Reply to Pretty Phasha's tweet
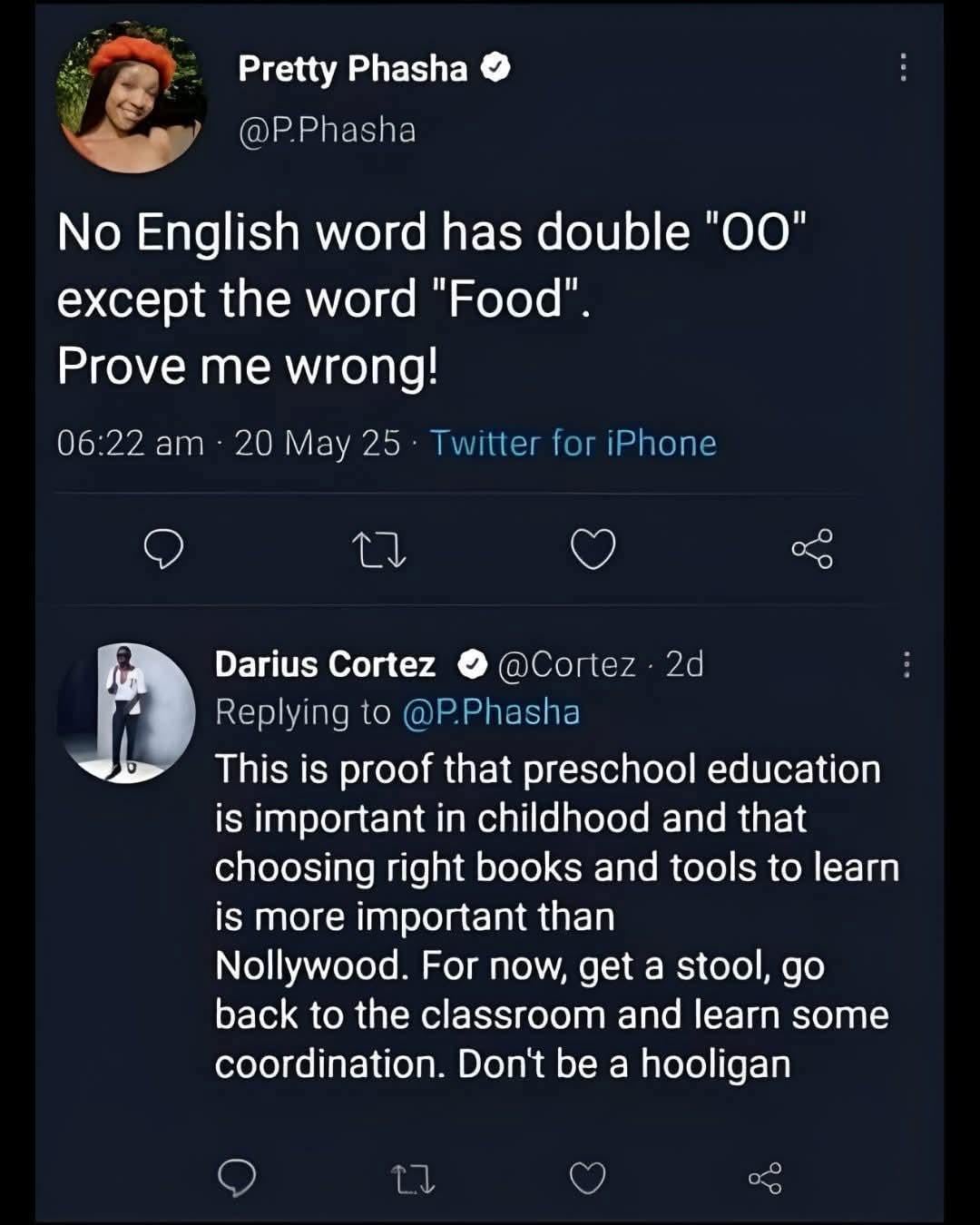Image resolution: width=980 pixels, height=1225 pixels. point(165,549)
